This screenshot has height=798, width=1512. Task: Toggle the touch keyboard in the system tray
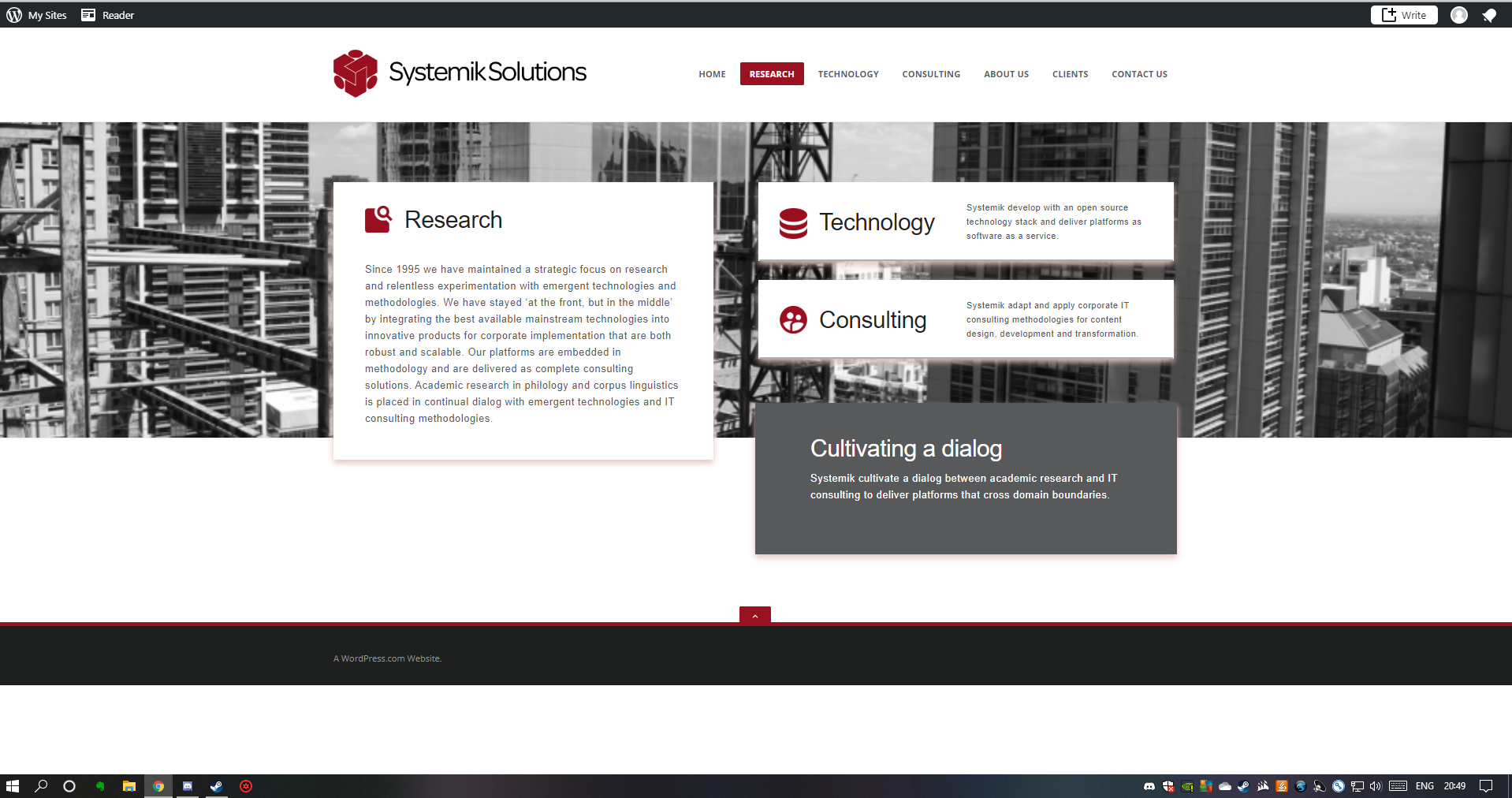[x=1398, y=786]
